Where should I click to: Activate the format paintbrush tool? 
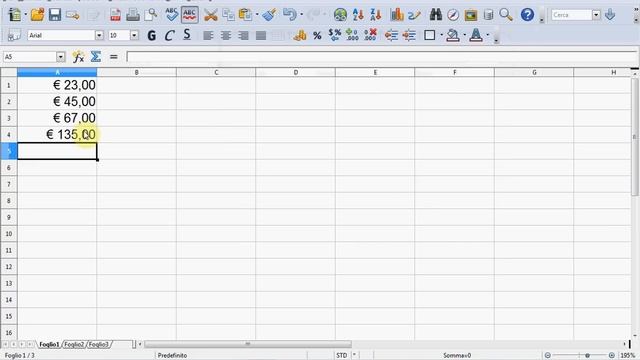coord(269,15)
